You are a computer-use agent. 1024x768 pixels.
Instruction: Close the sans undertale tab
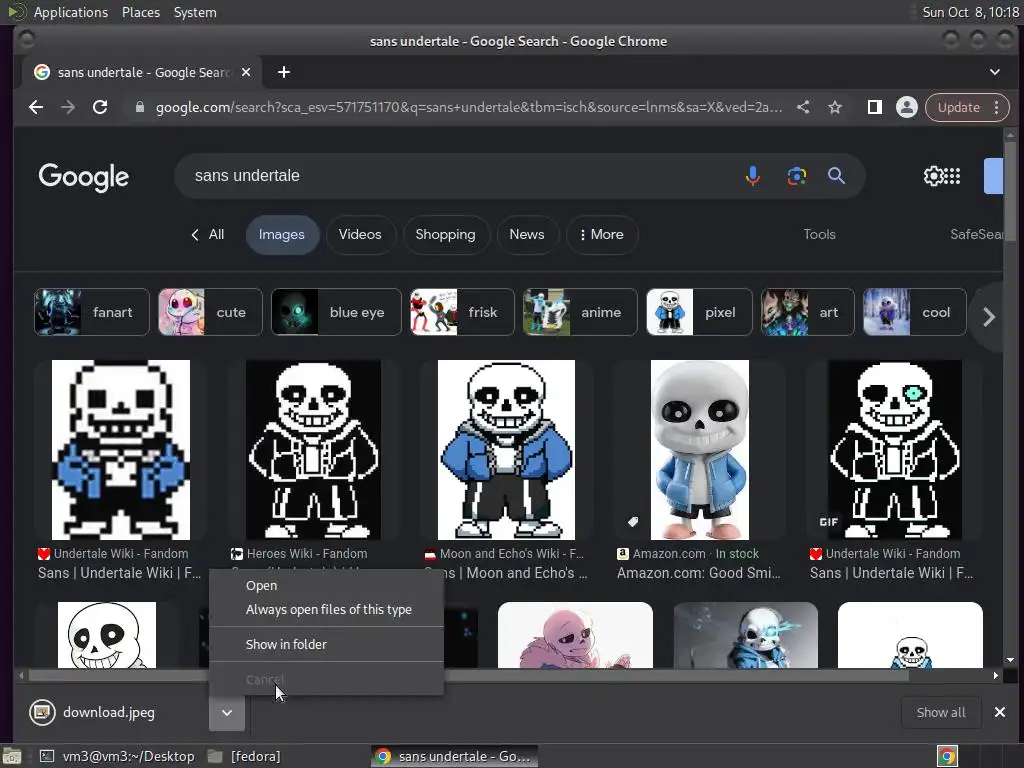246,72
